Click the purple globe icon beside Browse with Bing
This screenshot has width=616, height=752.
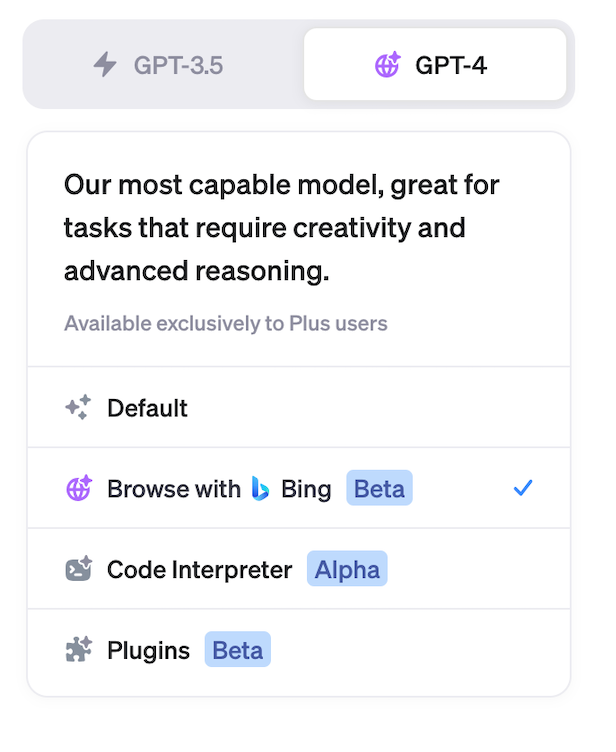pos(78,489)
